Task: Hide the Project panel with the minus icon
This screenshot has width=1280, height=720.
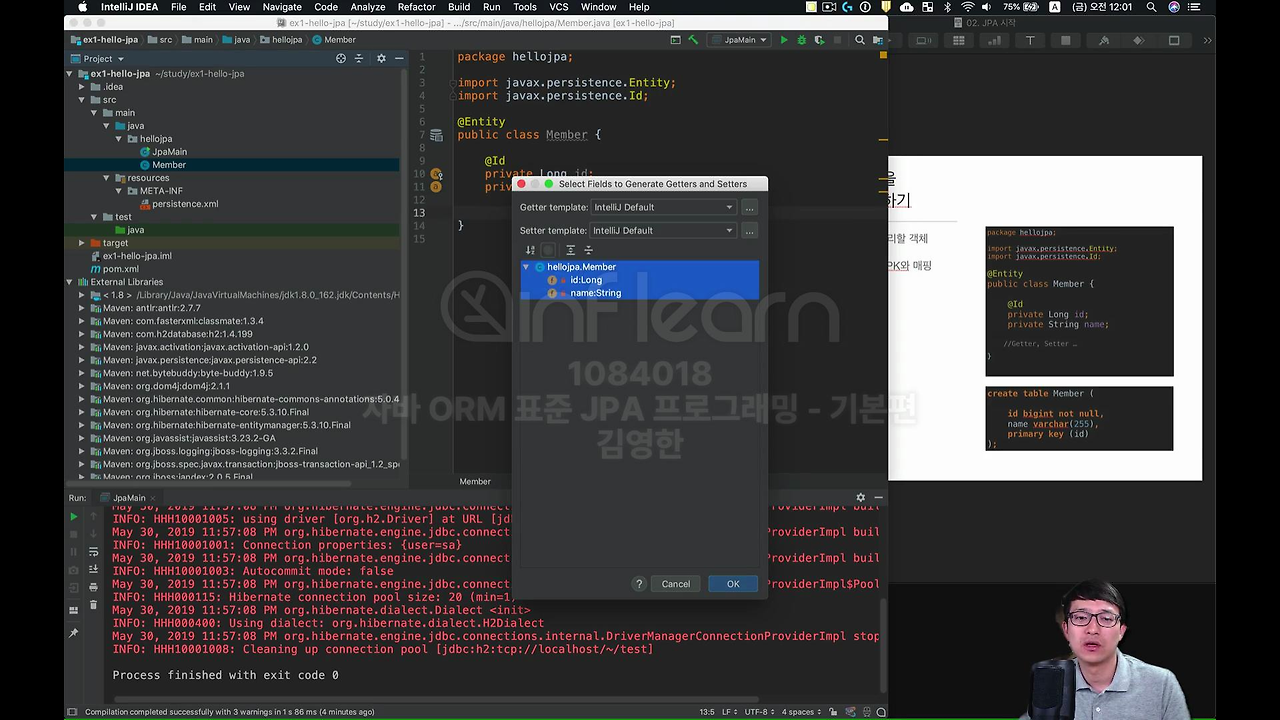Action: pyautogui.click(x=399, y=59)
